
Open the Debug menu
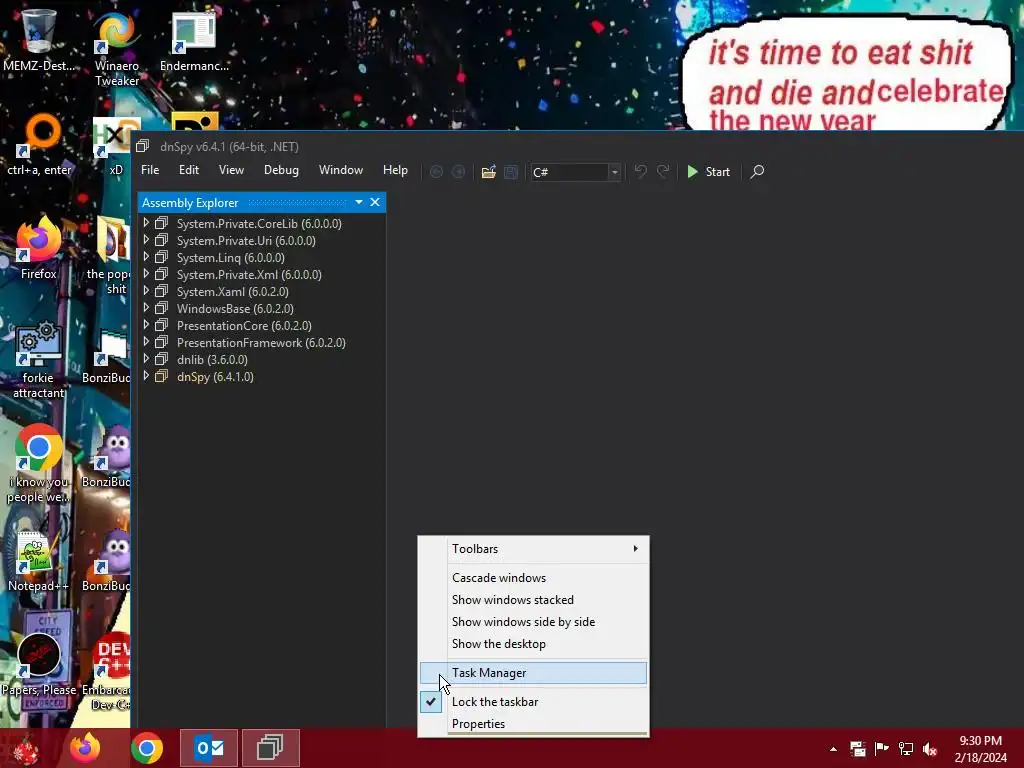click(x=281, y=170)
